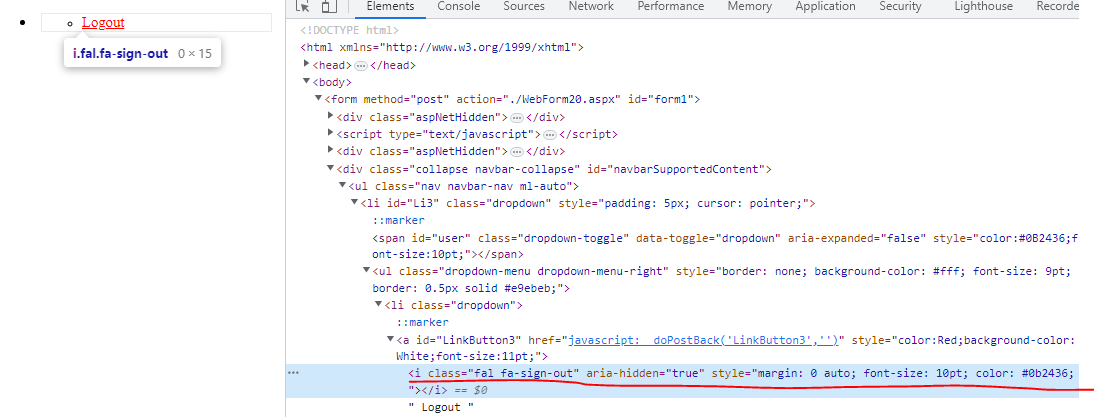Viewport: 1094px width, 417px height.
Task: Open the Application tab
Action: [x=825, y=6]
